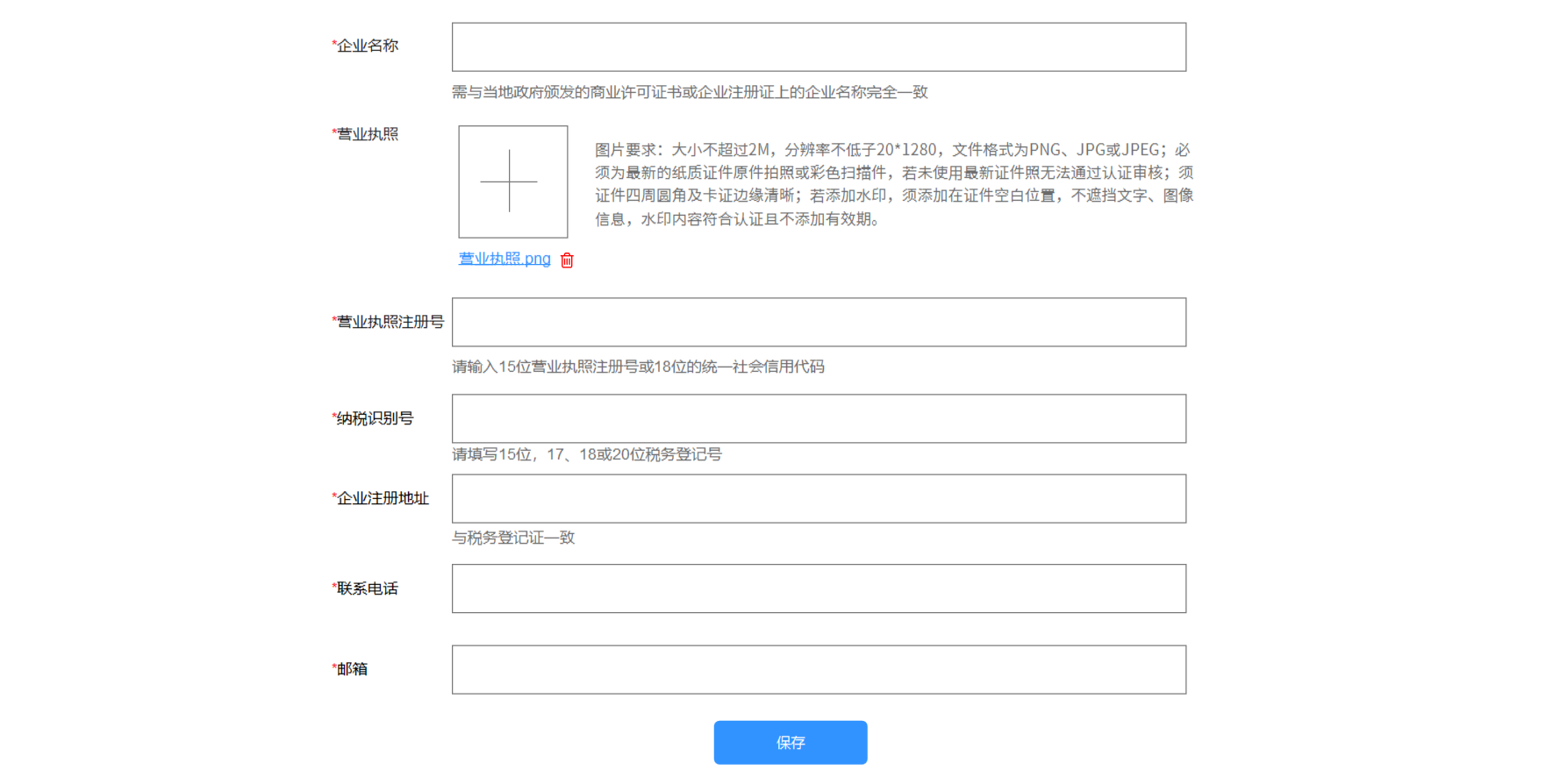Click the 纳税识别号 label
The image size is (1553, 784).
(375, 418)
